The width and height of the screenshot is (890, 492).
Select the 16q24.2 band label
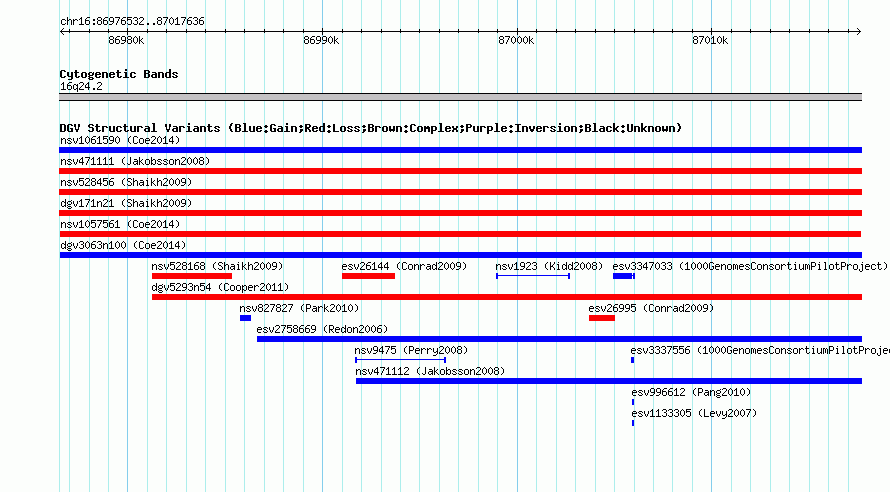click(x=81, y=86)
